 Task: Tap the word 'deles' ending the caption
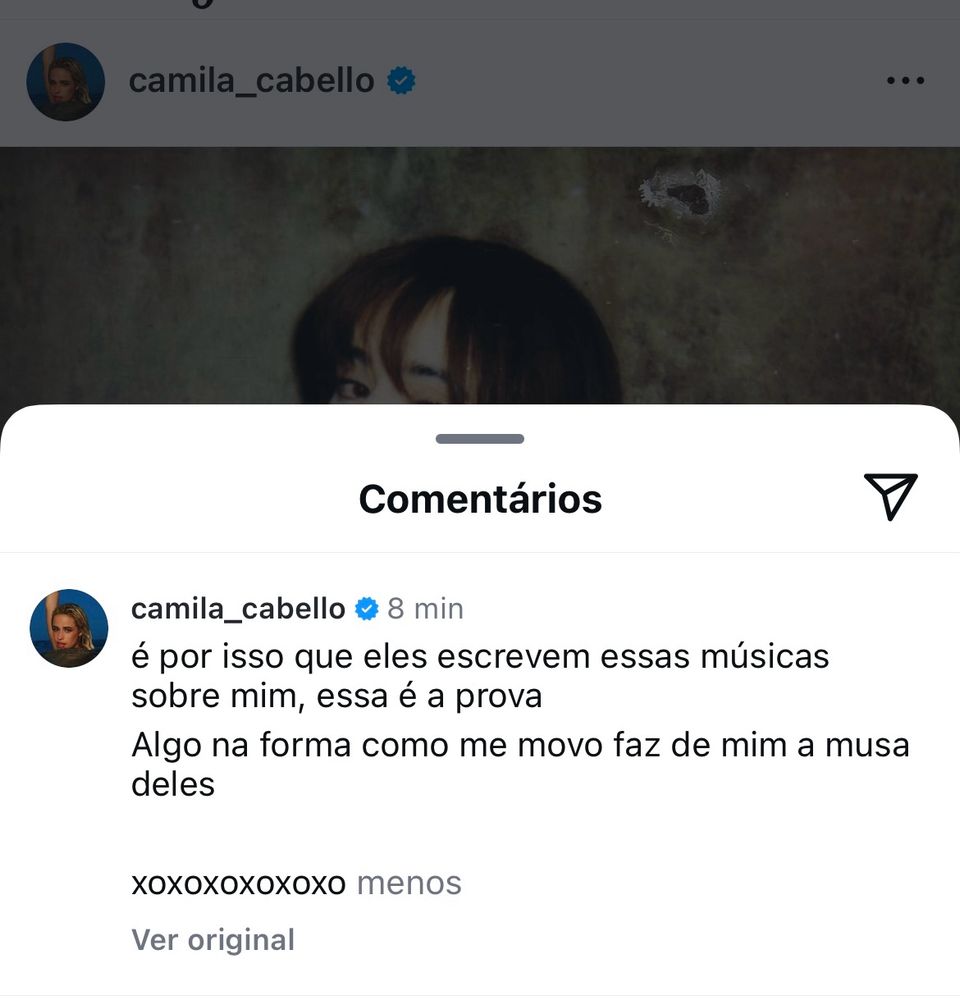[x=173, y=784]
